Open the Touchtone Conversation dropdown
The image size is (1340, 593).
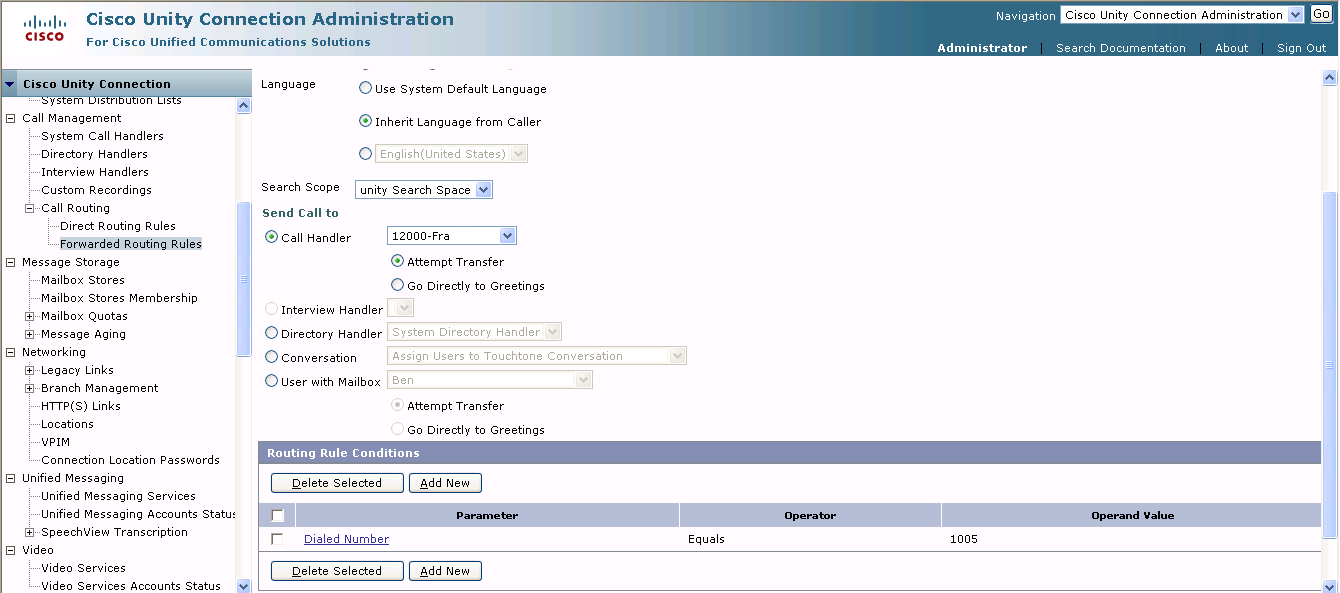click(536, 356)
